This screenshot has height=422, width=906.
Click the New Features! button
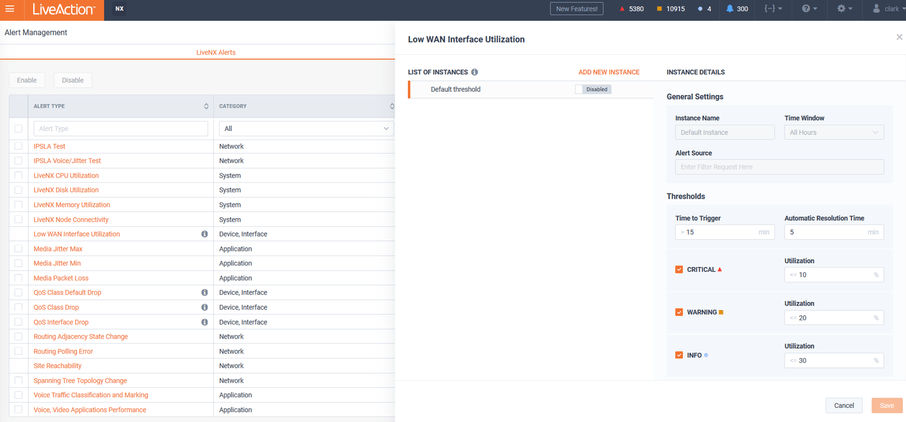577,9
